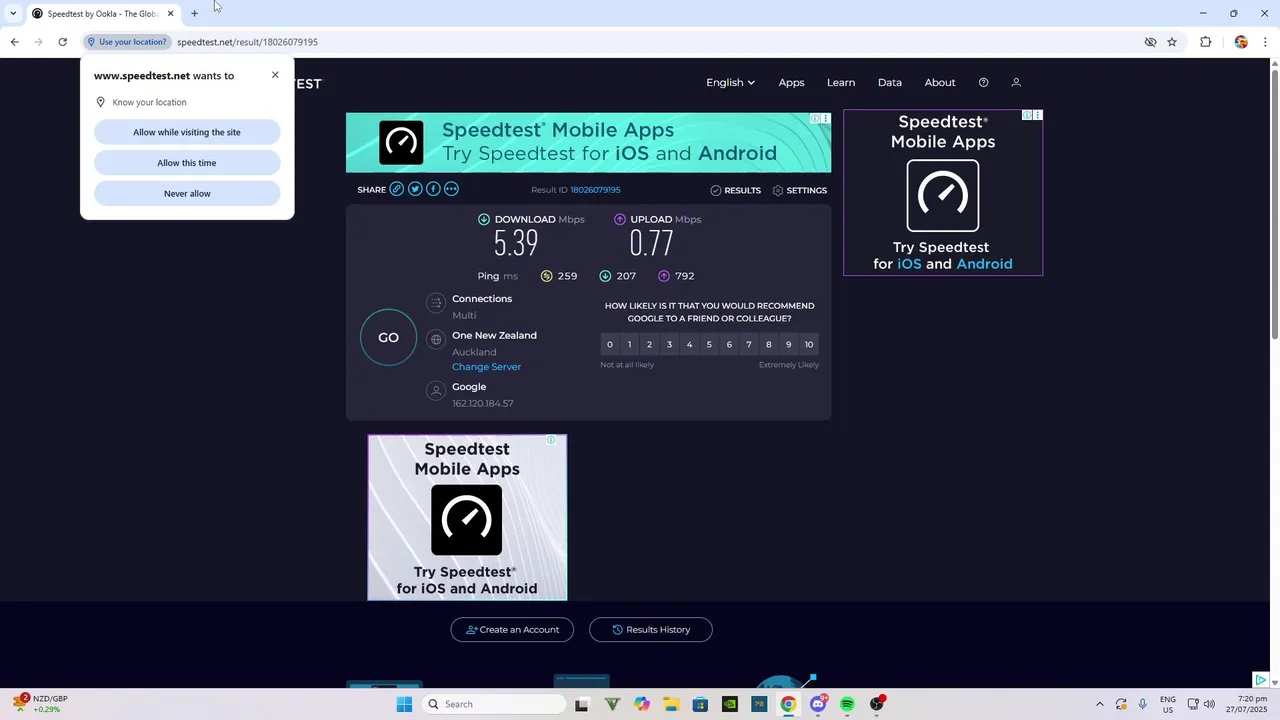The image size is (1280, 720).
Task: Click the address bar URL
Action: [247, 42]
